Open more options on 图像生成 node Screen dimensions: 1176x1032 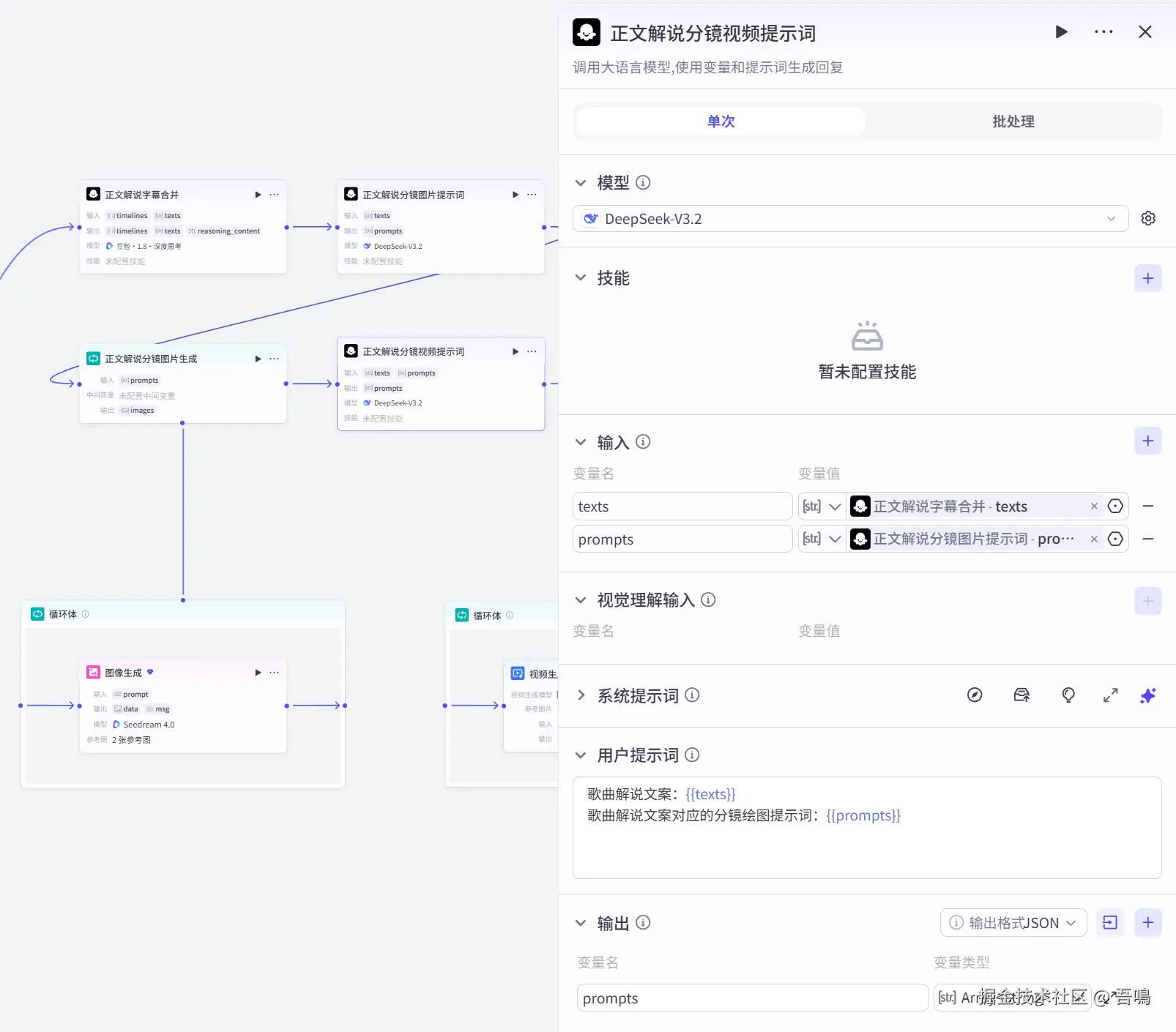tap(275, 673)
